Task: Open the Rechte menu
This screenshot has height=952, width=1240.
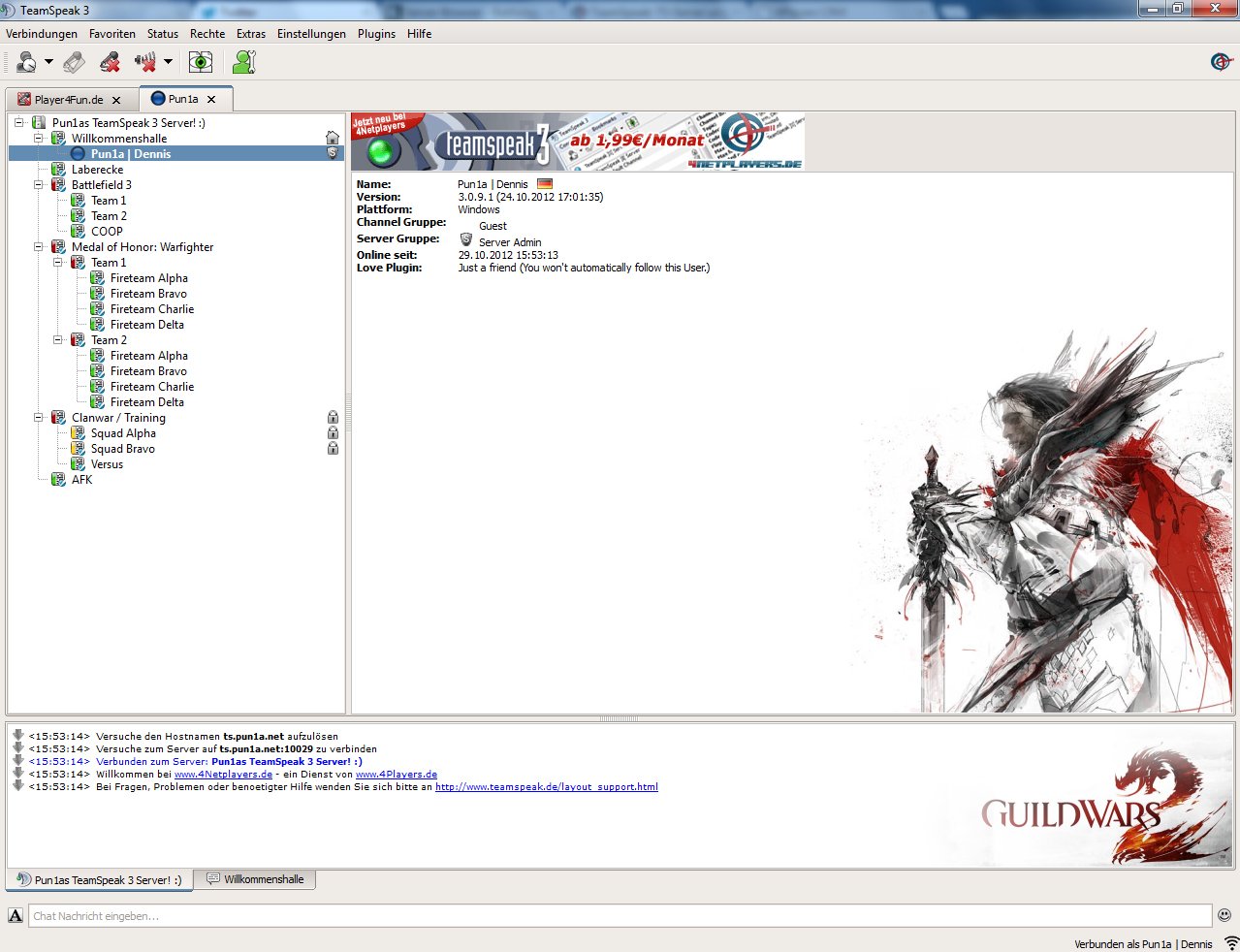Action: pos(207,34)
